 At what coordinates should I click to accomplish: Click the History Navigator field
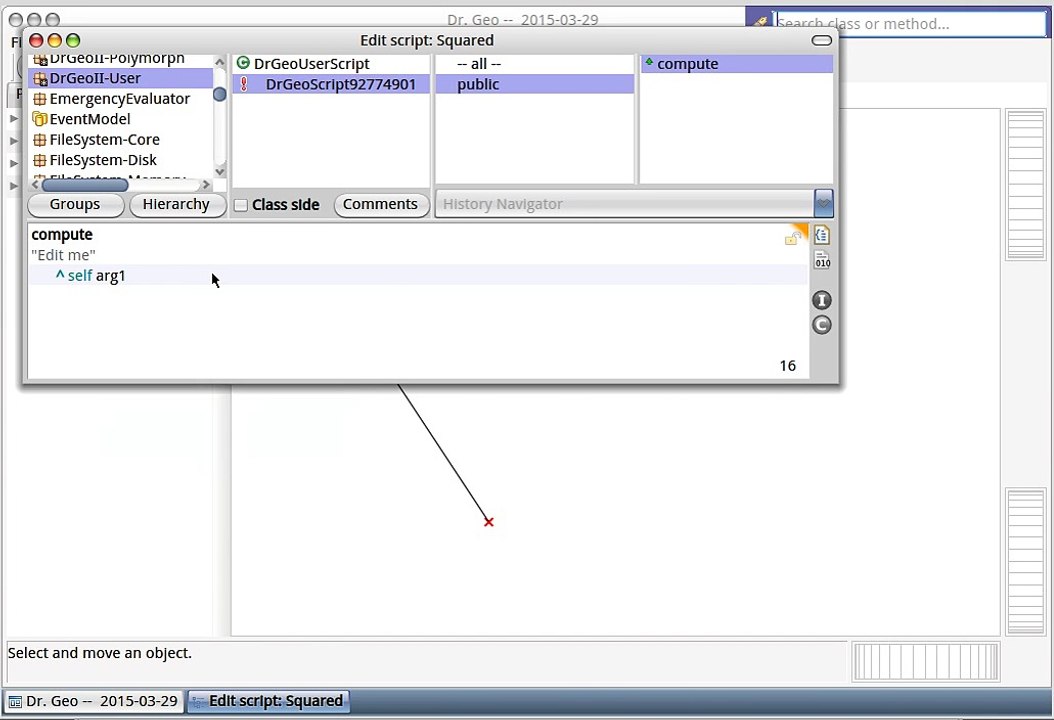[624, 204]
